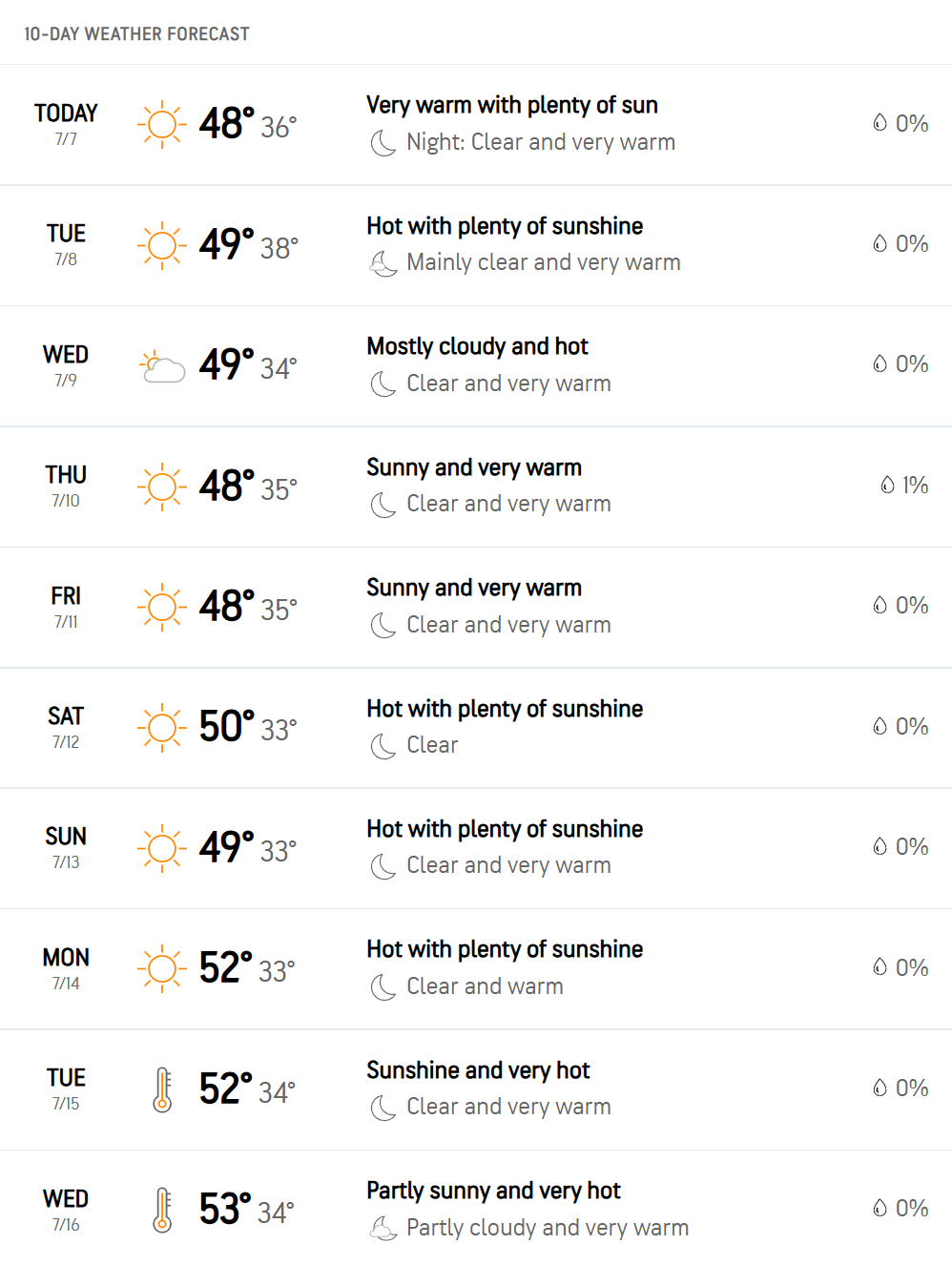Click the cloudy moon icon beside Partly cloudy
This screenshot has height=1265, width=952.
pyautogui.click(x=383, y=1229)
